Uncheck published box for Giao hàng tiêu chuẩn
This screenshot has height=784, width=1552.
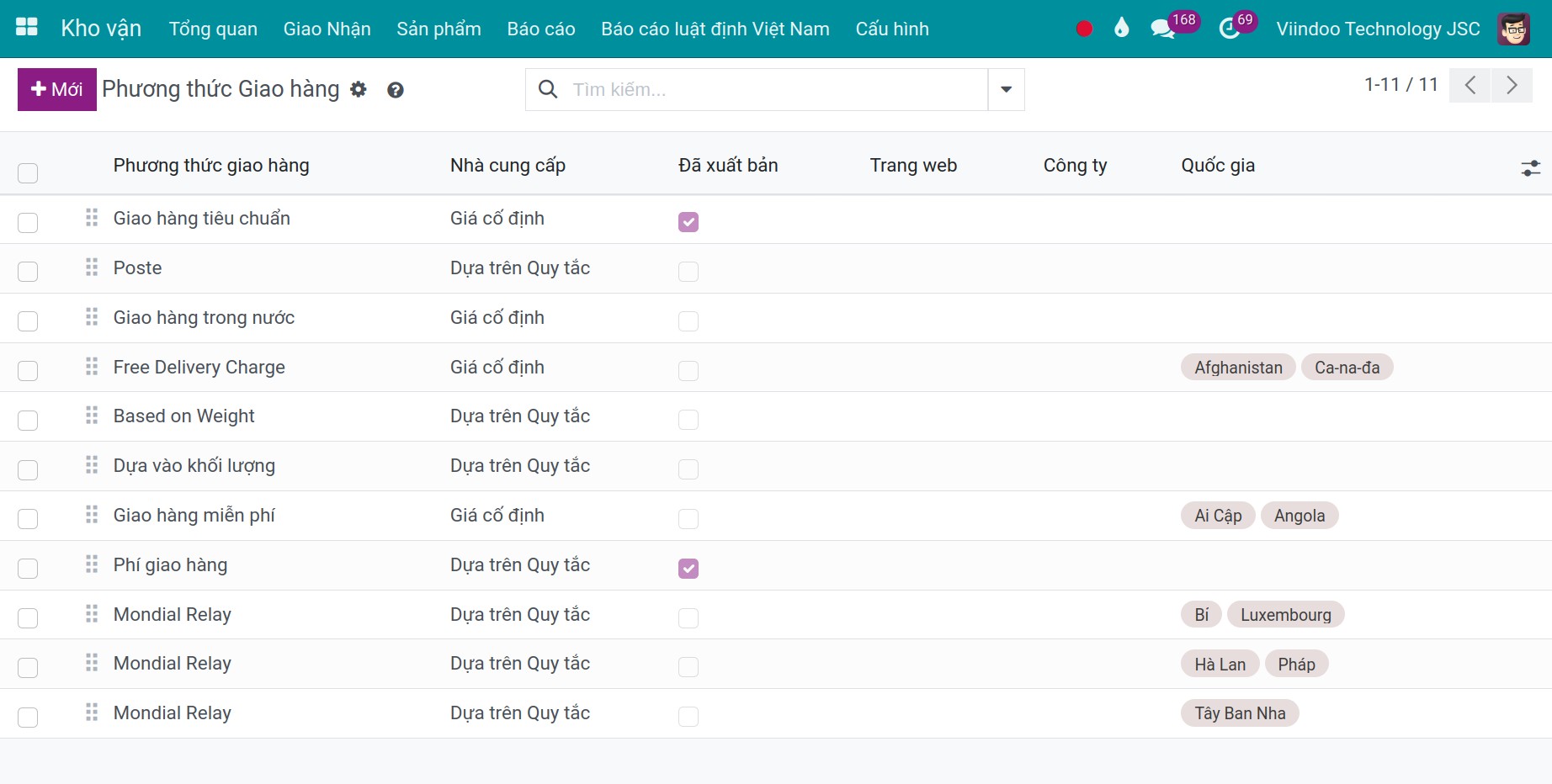pos(688,222)
